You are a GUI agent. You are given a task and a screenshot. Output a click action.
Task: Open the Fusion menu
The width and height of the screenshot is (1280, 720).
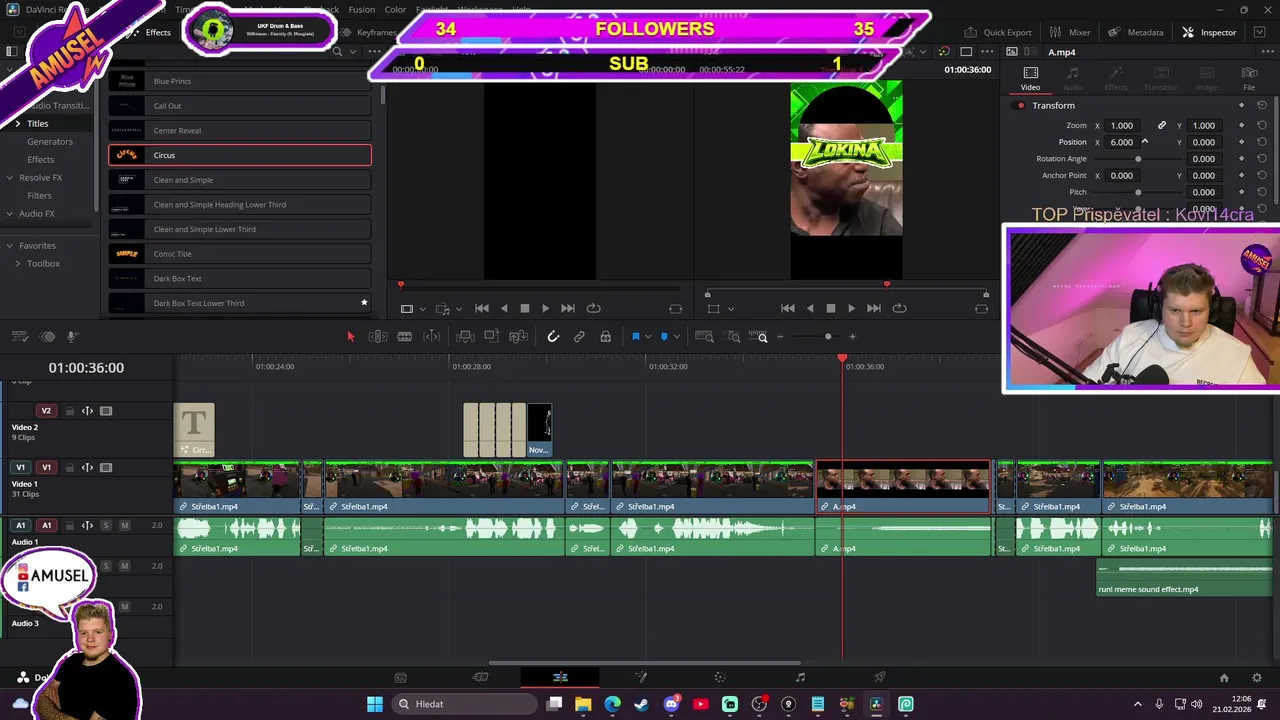(362, 9)
